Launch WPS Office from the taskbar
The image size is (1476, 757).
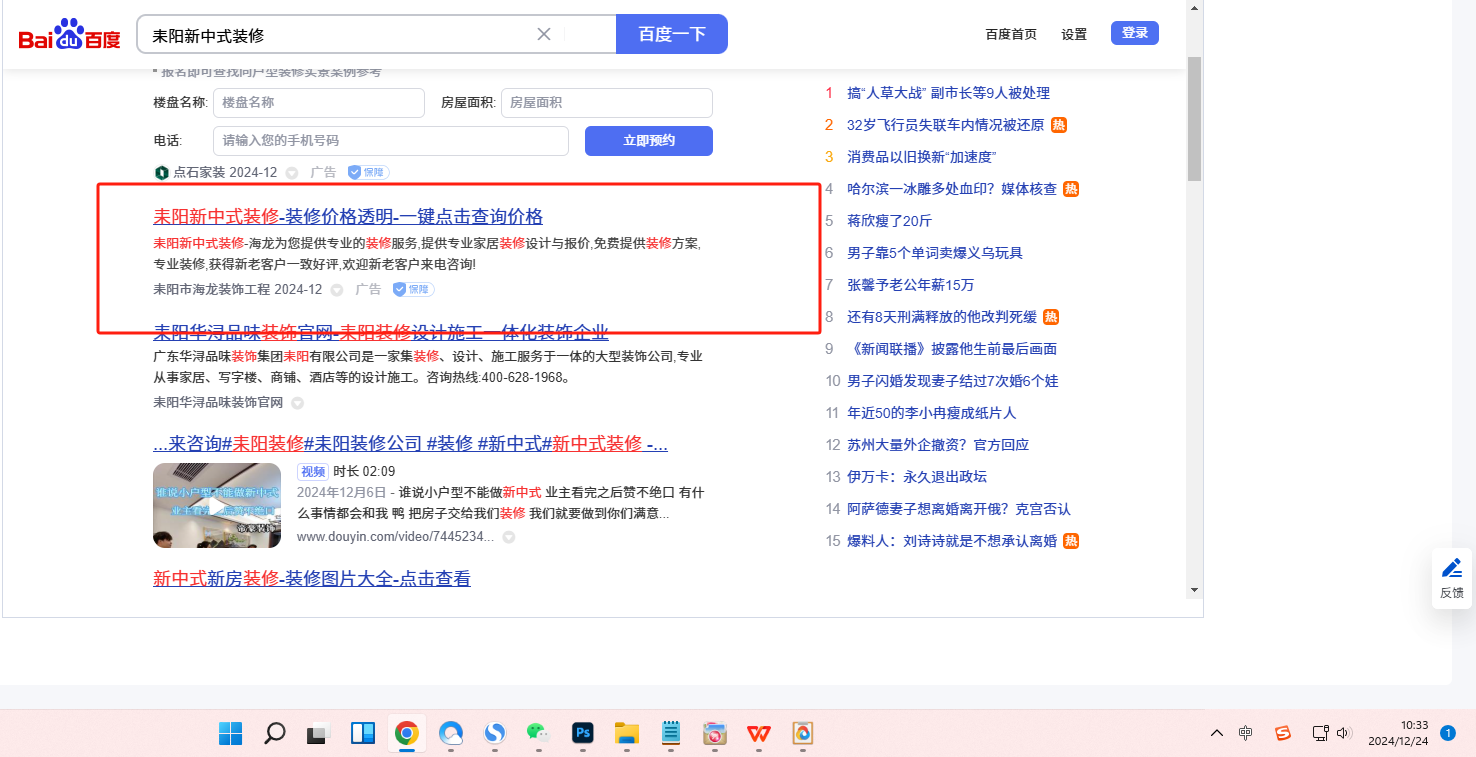pyautogui.click(x=759, y=733)
